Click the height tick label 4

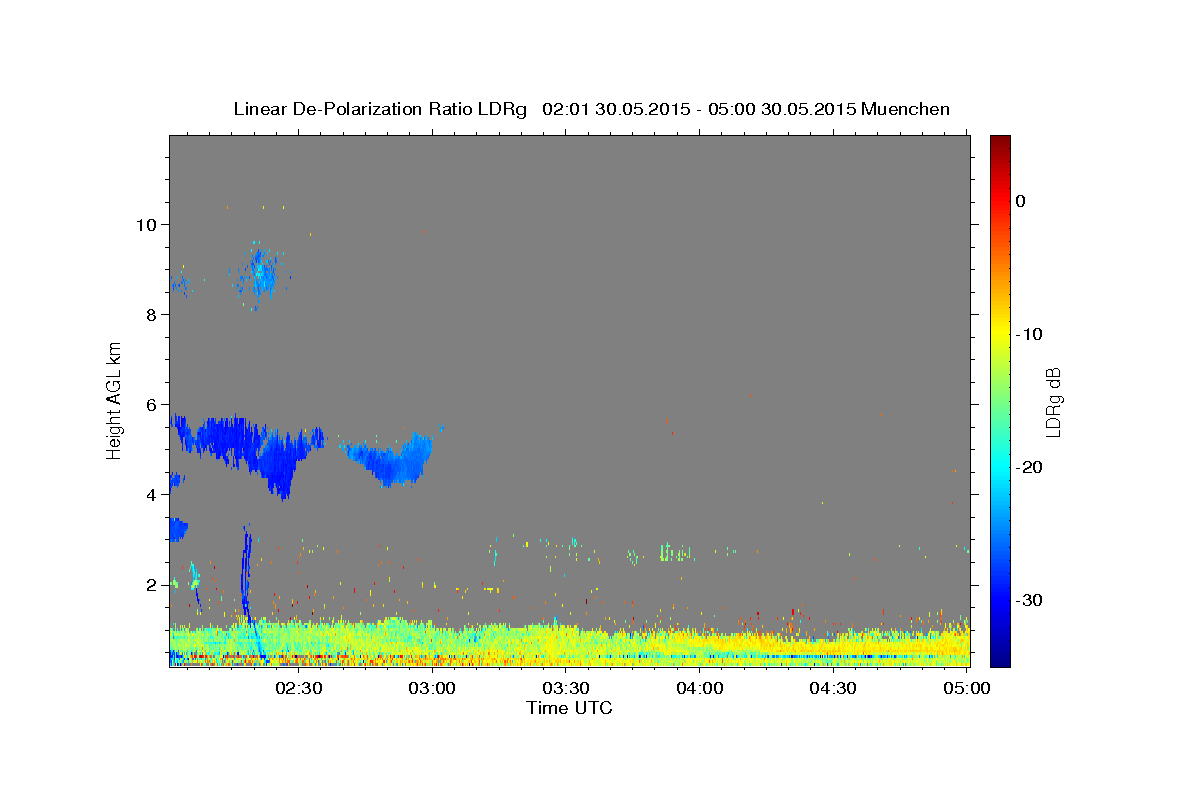151,494
